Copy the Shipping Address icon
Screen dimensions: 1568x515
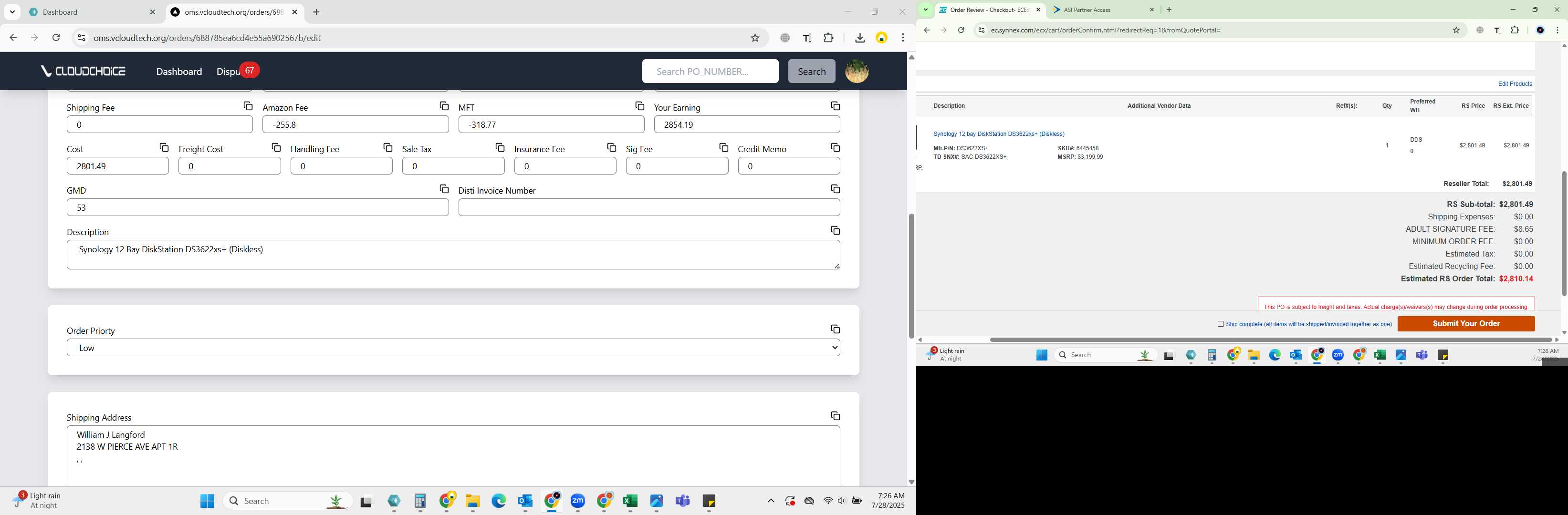click(x=835, y=416)
